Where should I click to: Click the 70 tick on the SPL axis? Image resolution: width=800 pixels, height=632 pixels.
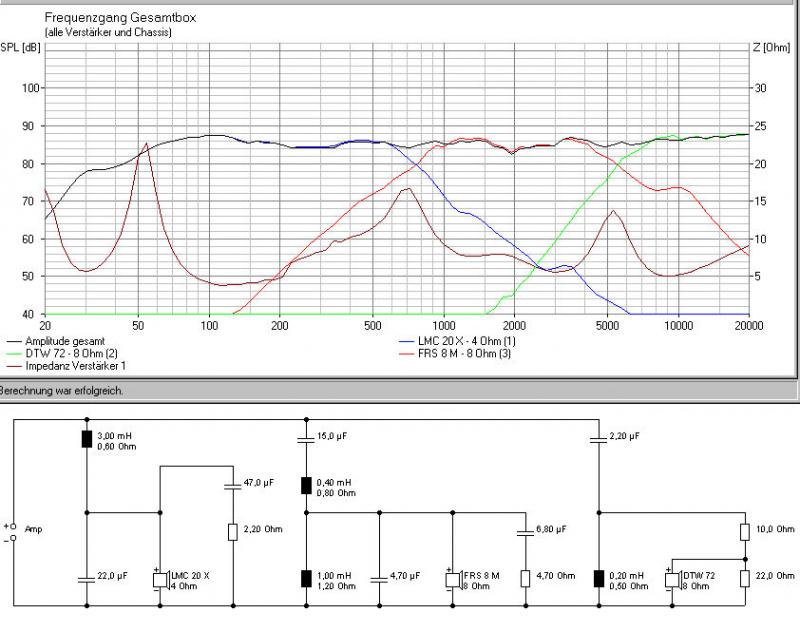30,201
